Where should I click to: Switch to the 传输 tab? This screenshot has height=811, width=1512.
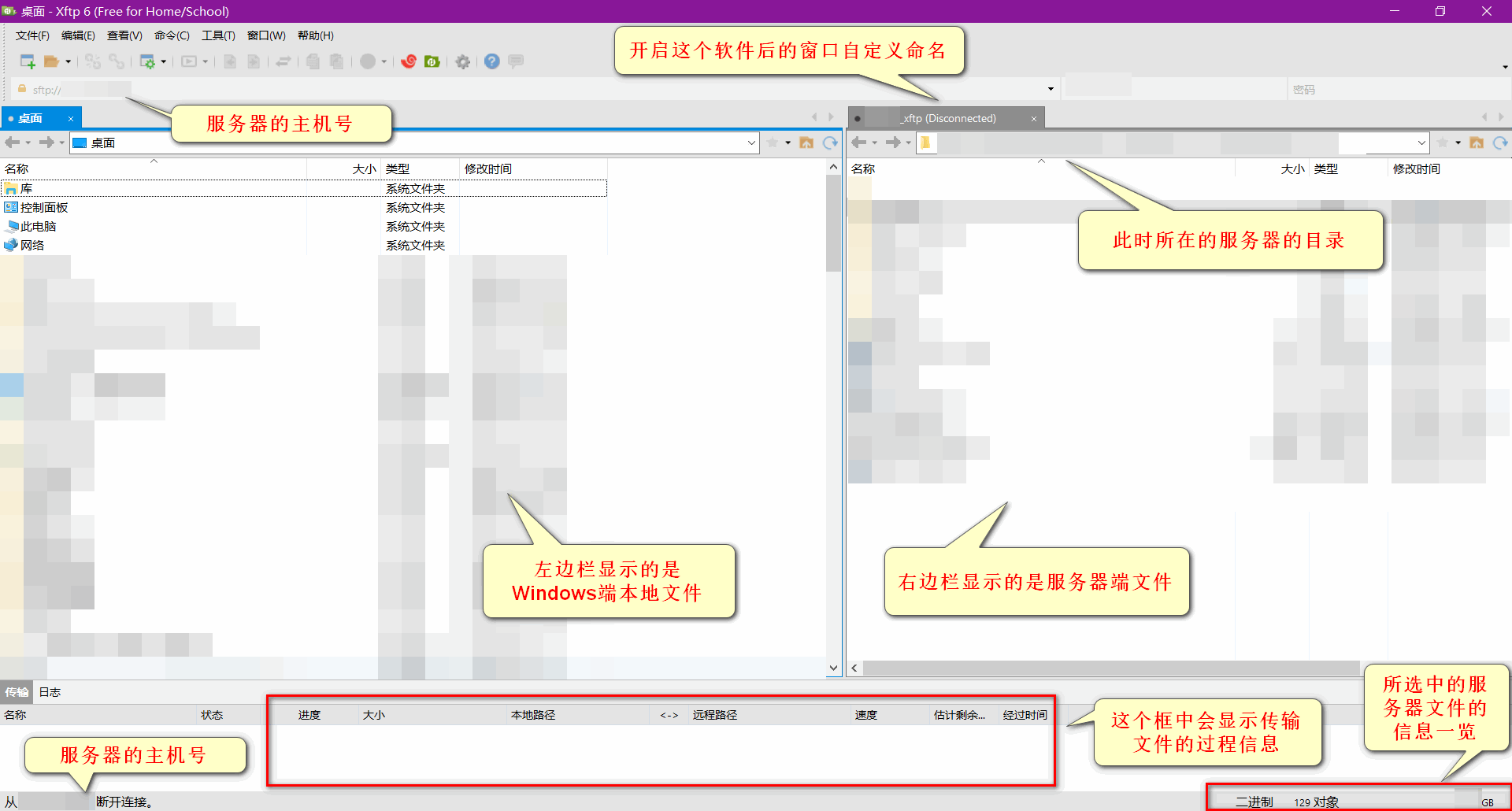(17, 692)
